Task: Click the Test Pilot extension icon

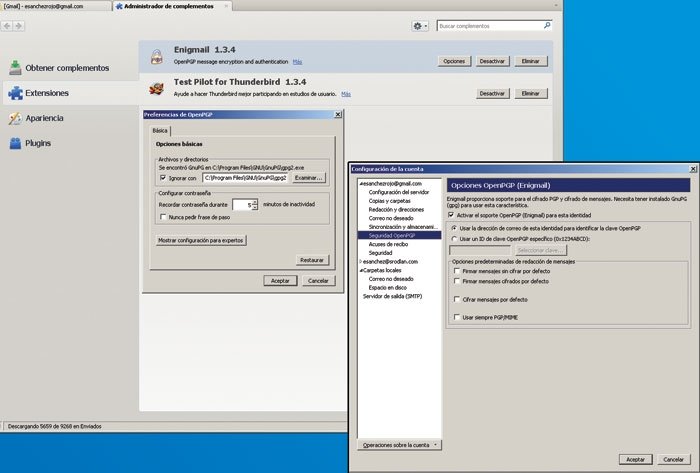Action: pos(156,89)
